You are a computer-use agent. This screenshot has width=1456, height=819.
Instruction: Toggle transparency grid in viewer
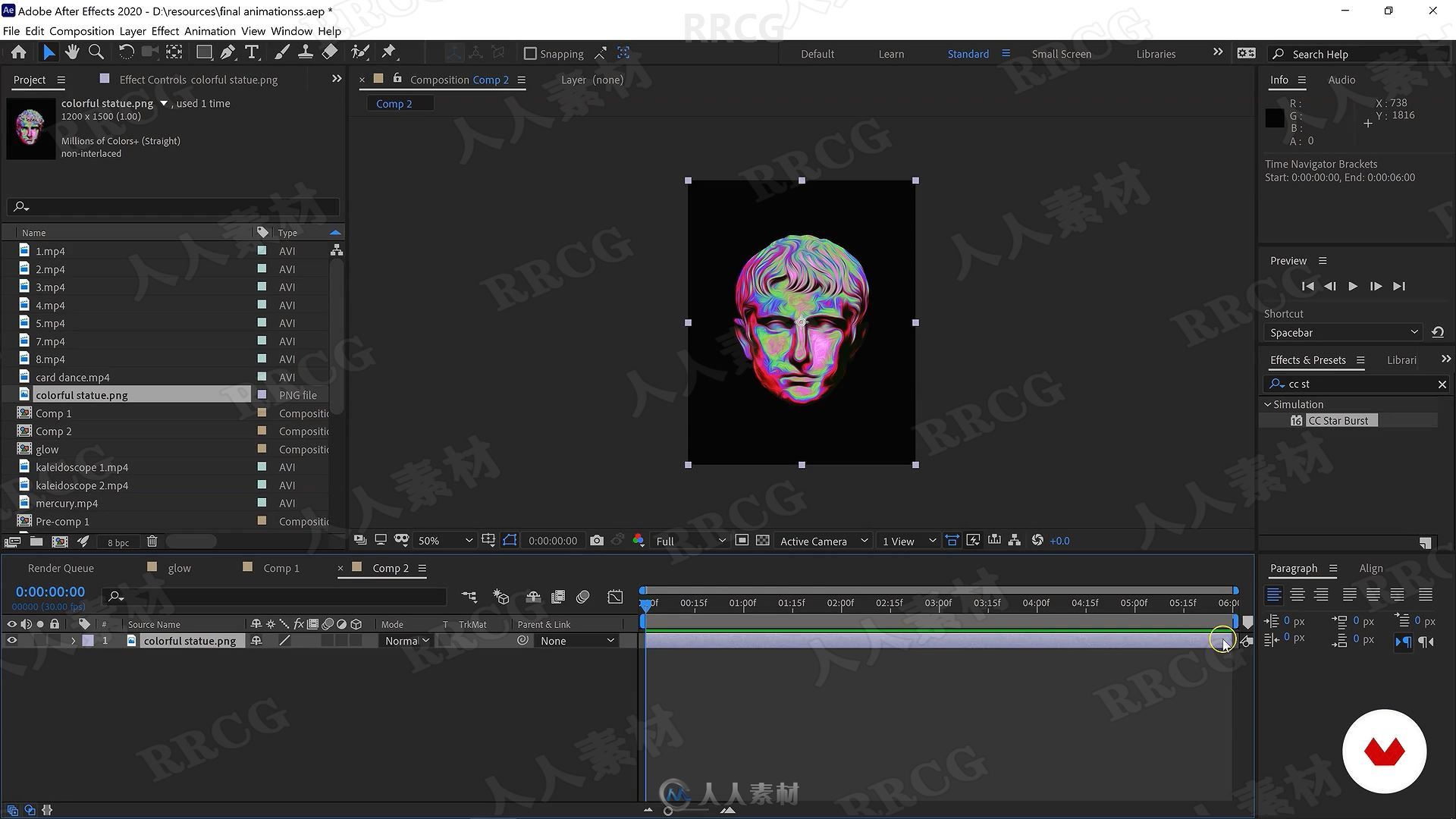click(x=763, y=541)
